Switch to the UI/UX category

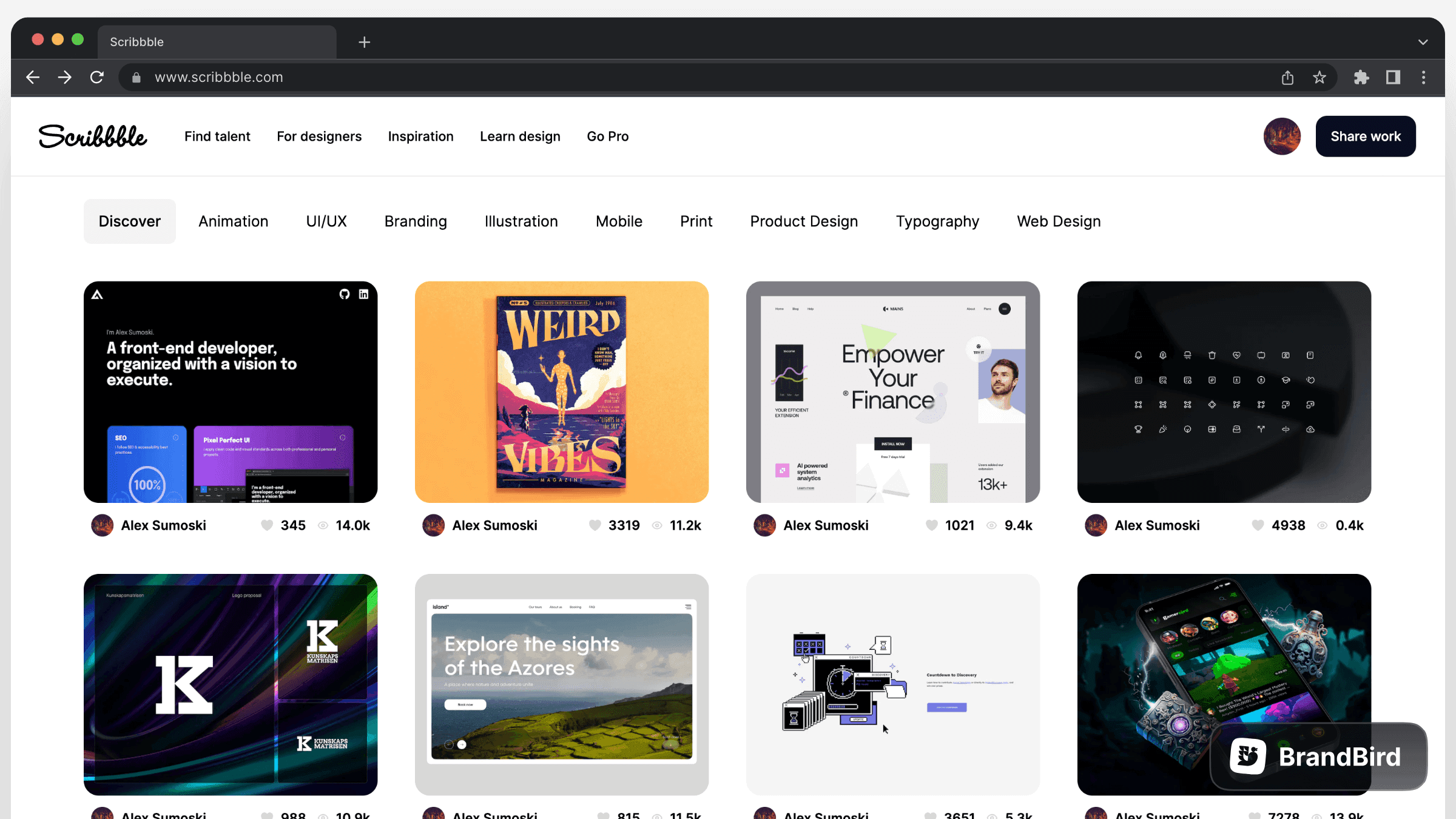pyautogui.click(x=326, y=221)
